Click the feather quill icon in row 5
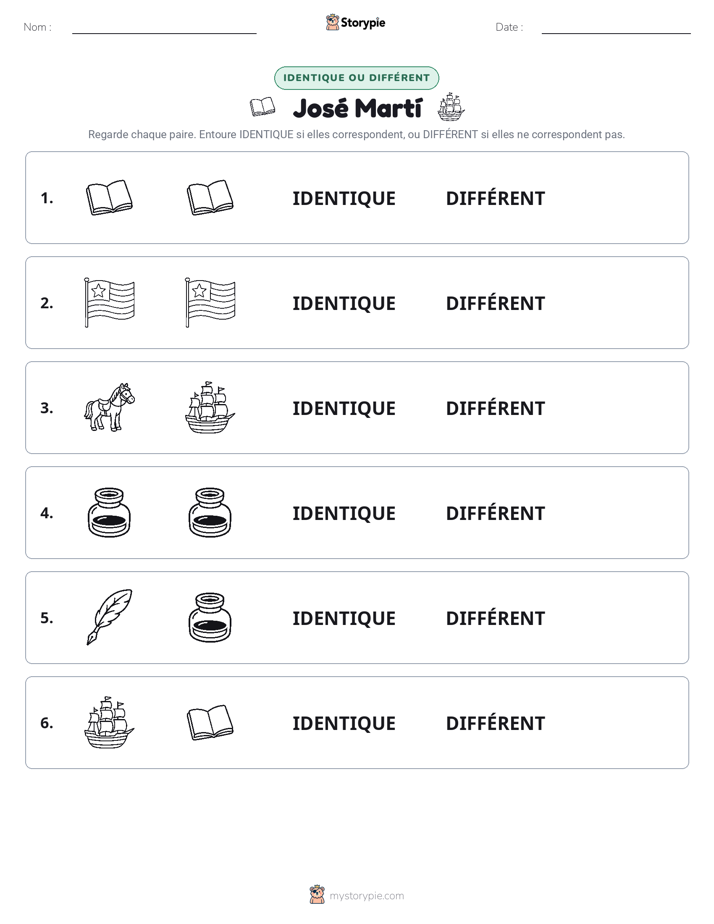Image resolution: width=714 pixels, height=924 pixels. click(x=109, y=617)
